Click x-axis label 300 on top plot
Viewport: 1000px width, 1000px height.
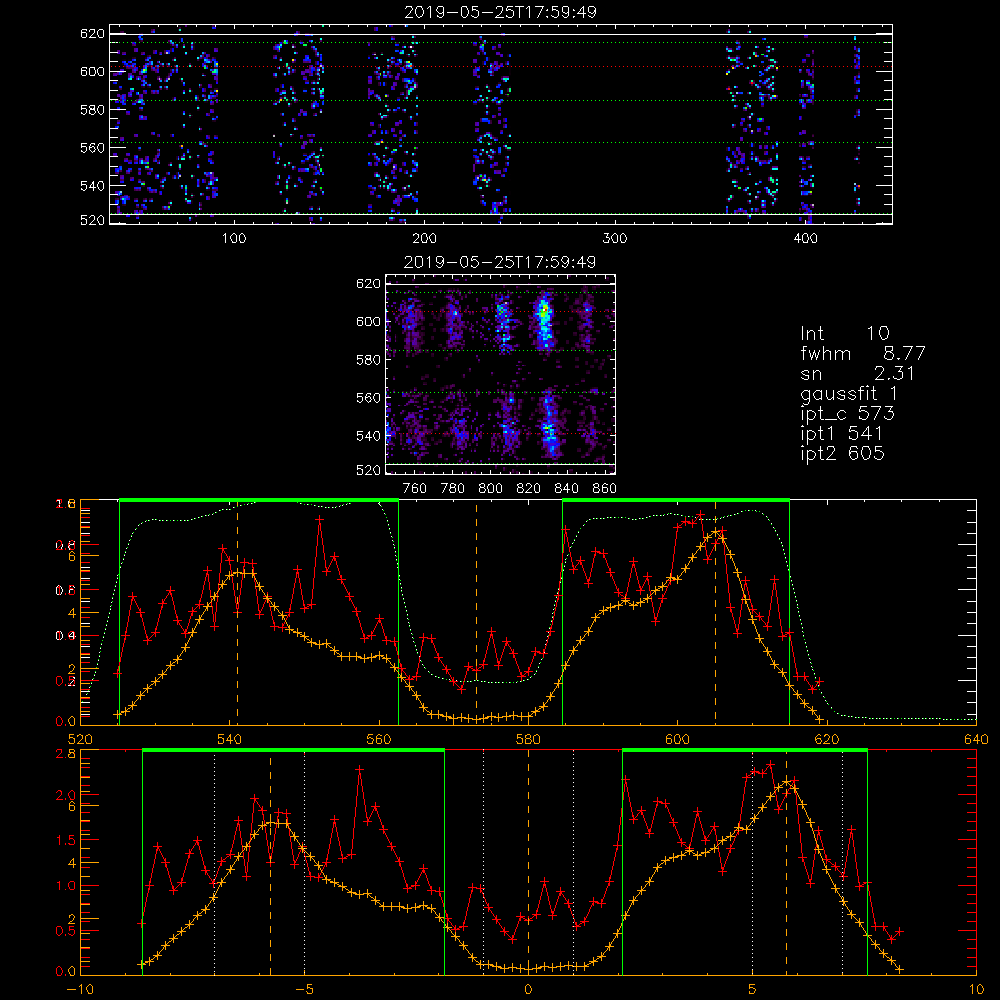(615, 239)
